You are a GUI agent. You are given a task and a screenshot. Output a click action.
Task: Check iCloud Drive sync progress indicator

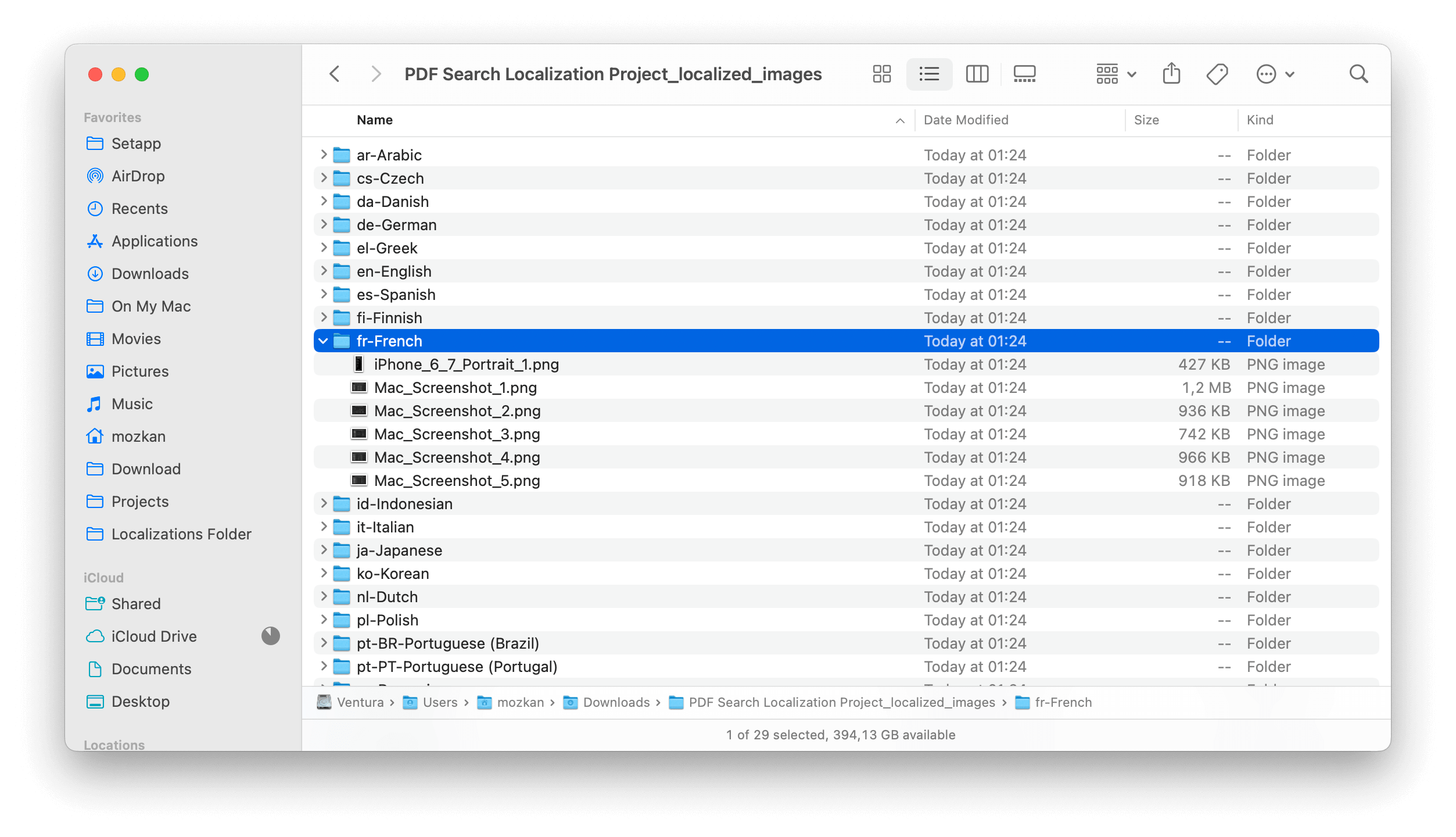point(271,636)
